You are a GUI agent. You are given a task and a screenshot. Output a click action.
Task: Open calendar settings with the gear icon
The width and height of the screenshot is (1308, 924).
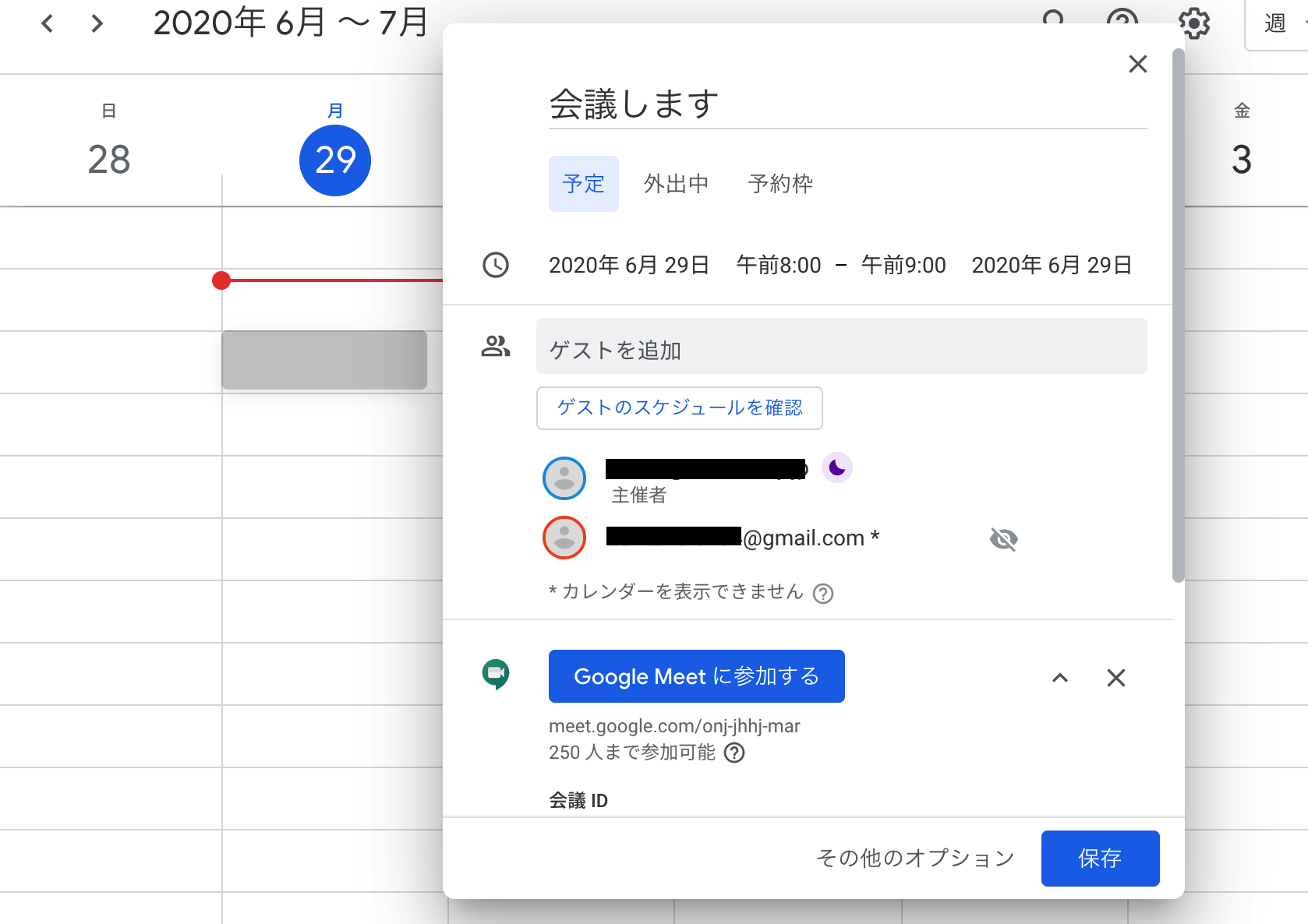(1193, 24)
